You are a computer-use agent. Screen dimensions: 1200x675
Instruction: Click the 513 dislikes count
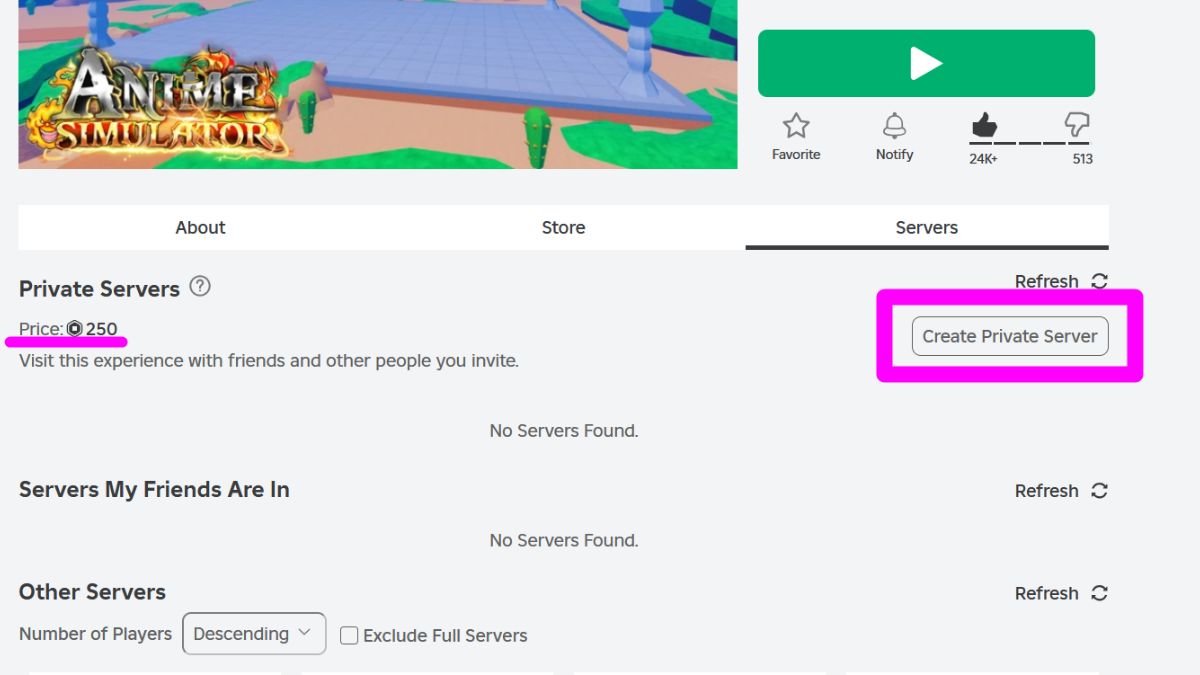[1081, 157]
